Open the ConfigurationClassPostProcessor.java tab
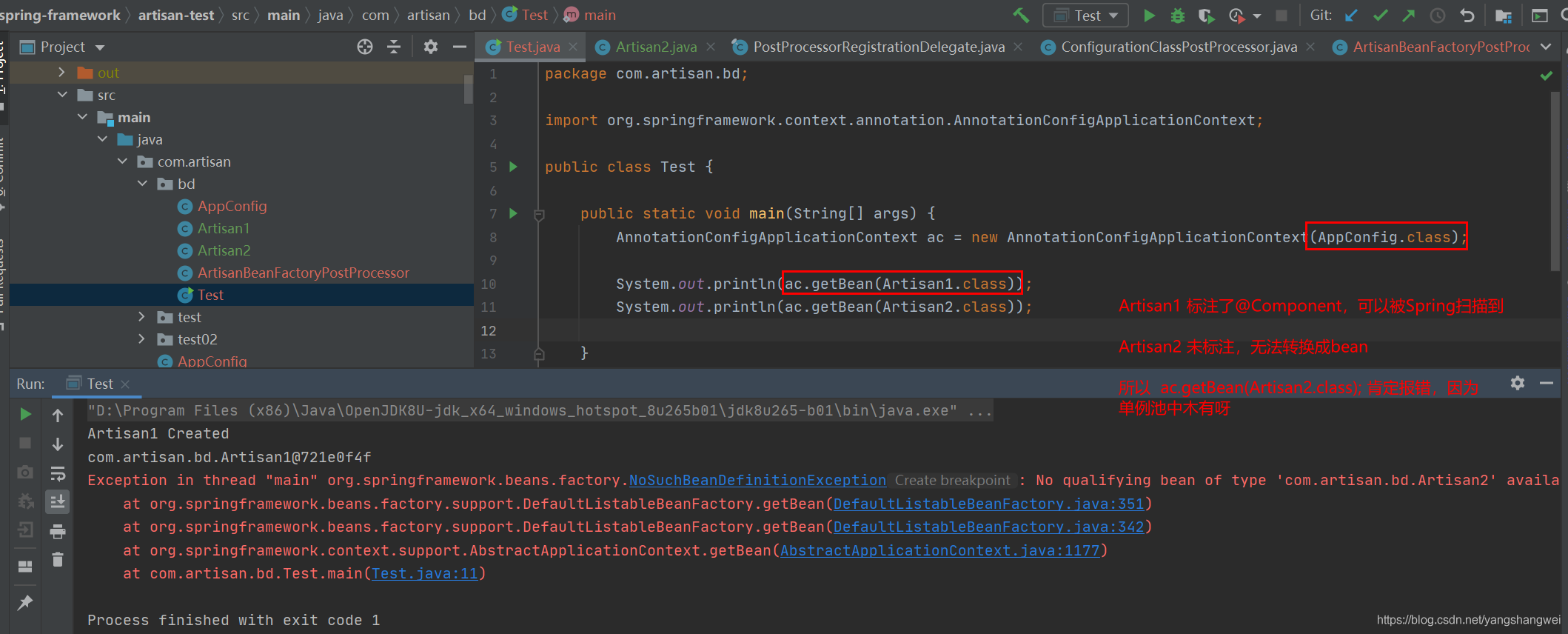Screen dimensions: 1568x634 (x=1178, y=47)
